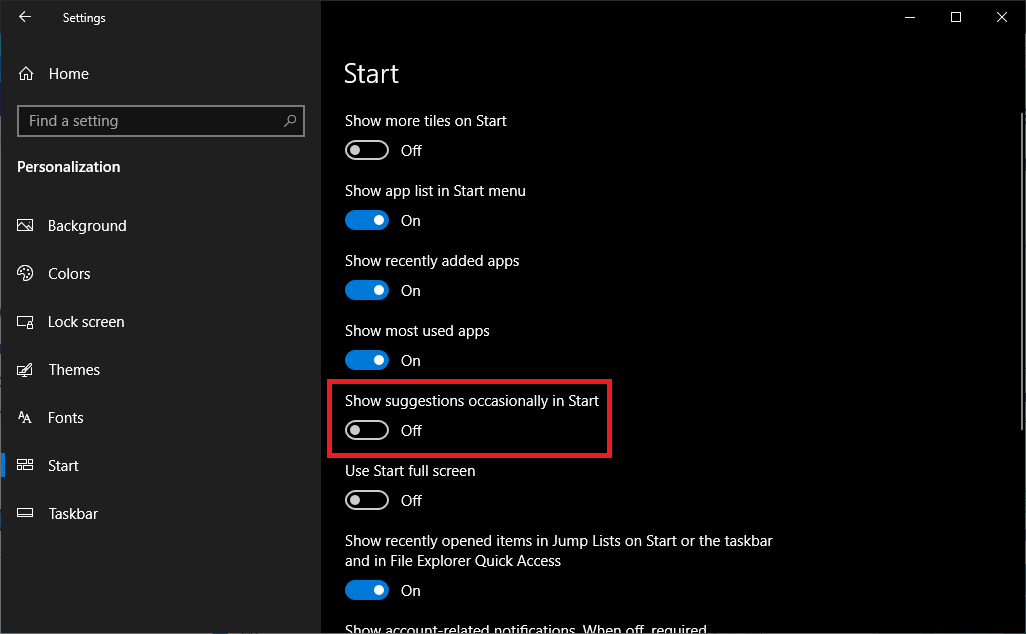
Task: Click the search magnifier icon
Action: click(290, 121)
